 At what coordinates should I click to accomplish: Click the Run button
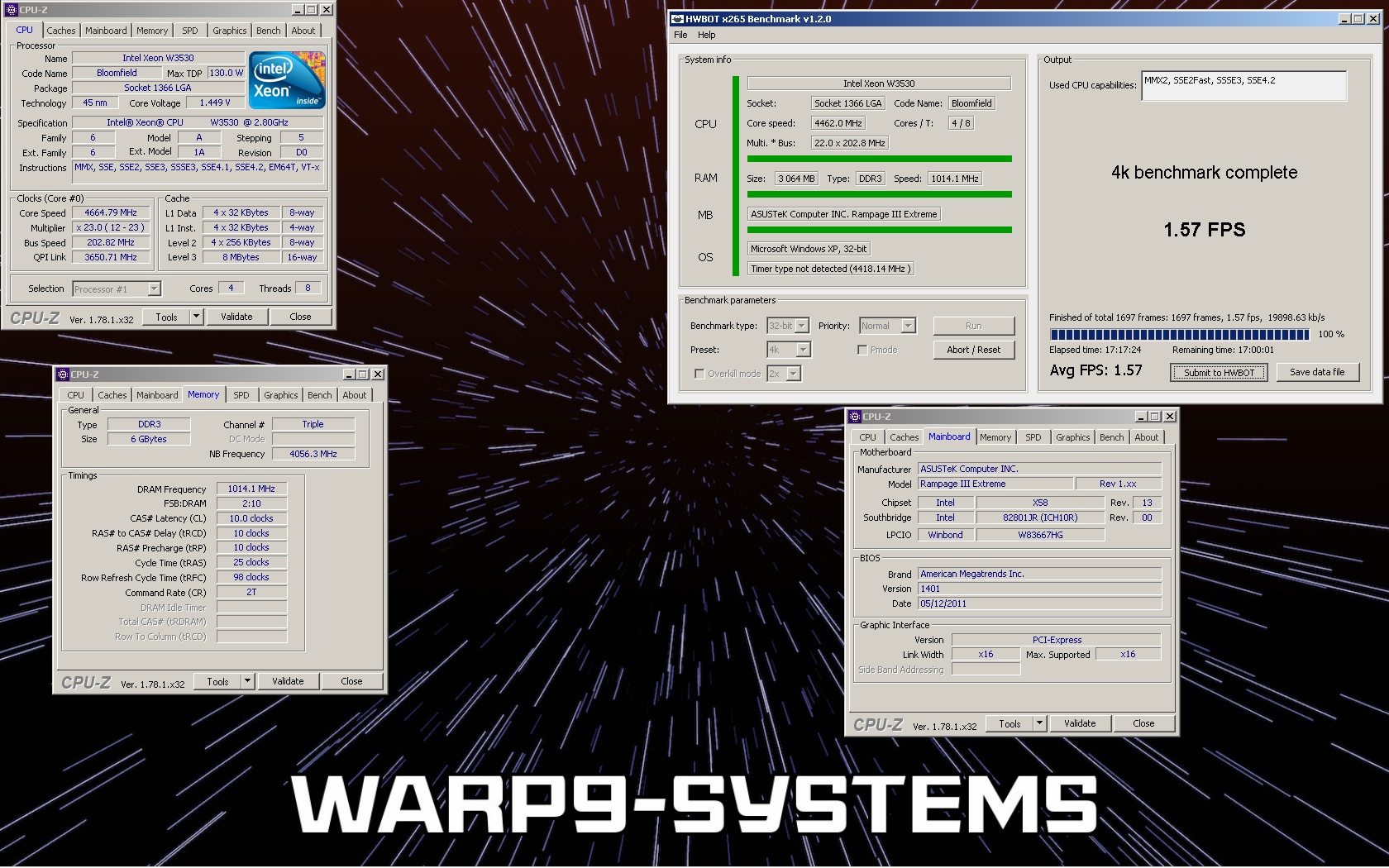tap(974, 326)
